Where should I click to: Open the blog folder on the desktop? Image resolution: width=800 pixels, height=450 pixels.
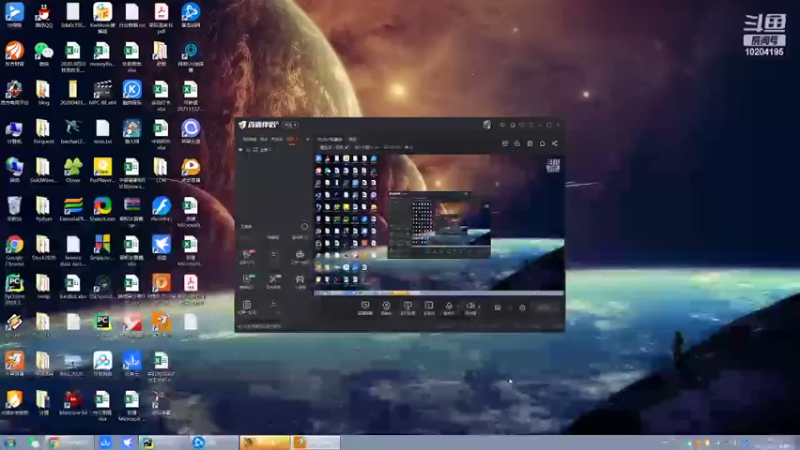(43, 92)
